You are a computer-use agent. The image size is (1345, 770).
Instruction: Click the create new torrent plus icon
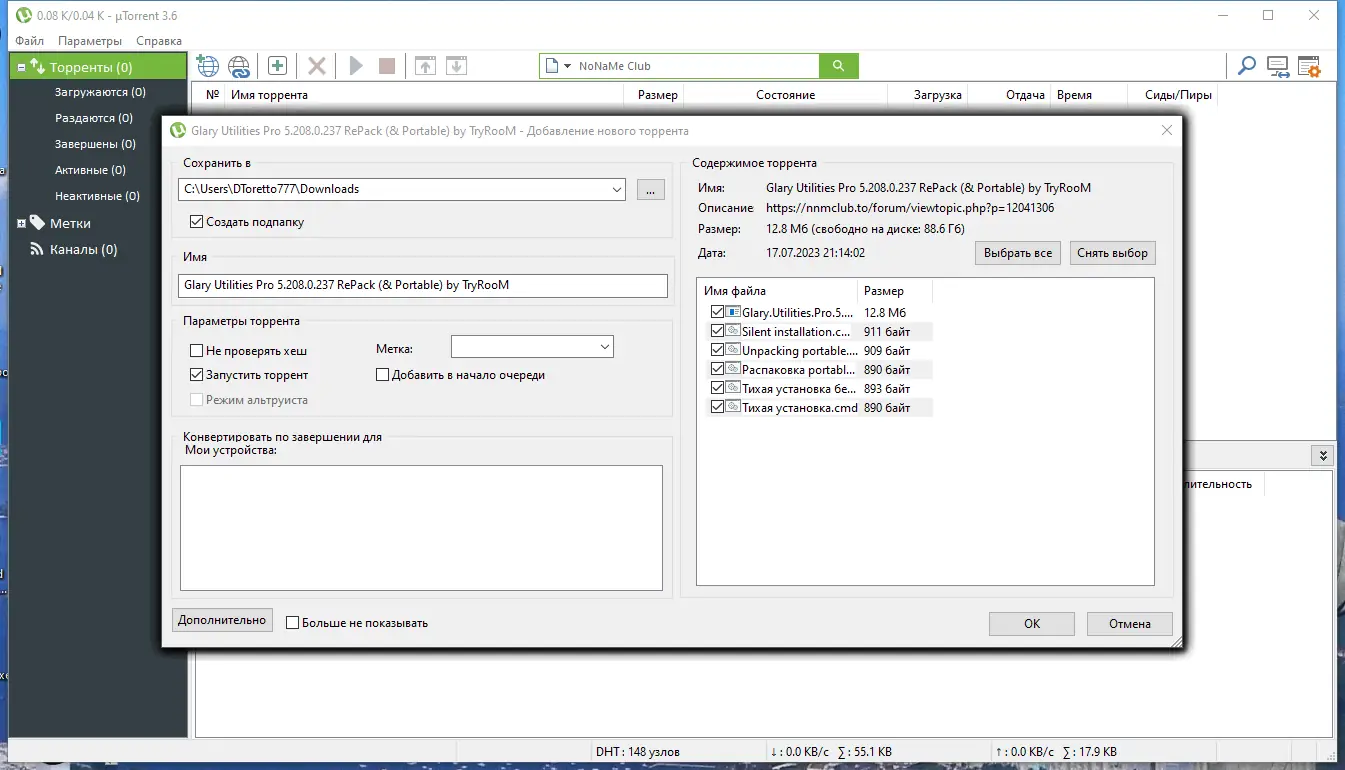click(277, 66)
